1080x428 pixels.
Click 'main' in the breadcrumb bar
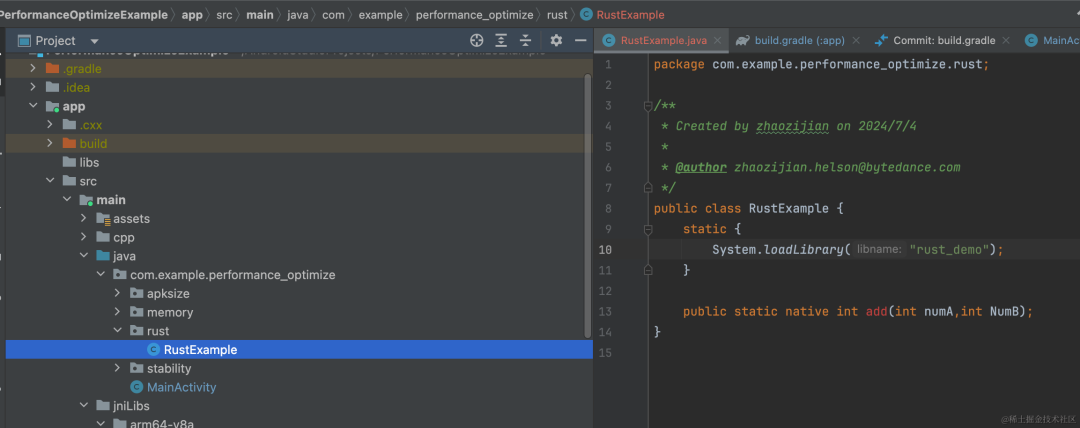(260, 14)
